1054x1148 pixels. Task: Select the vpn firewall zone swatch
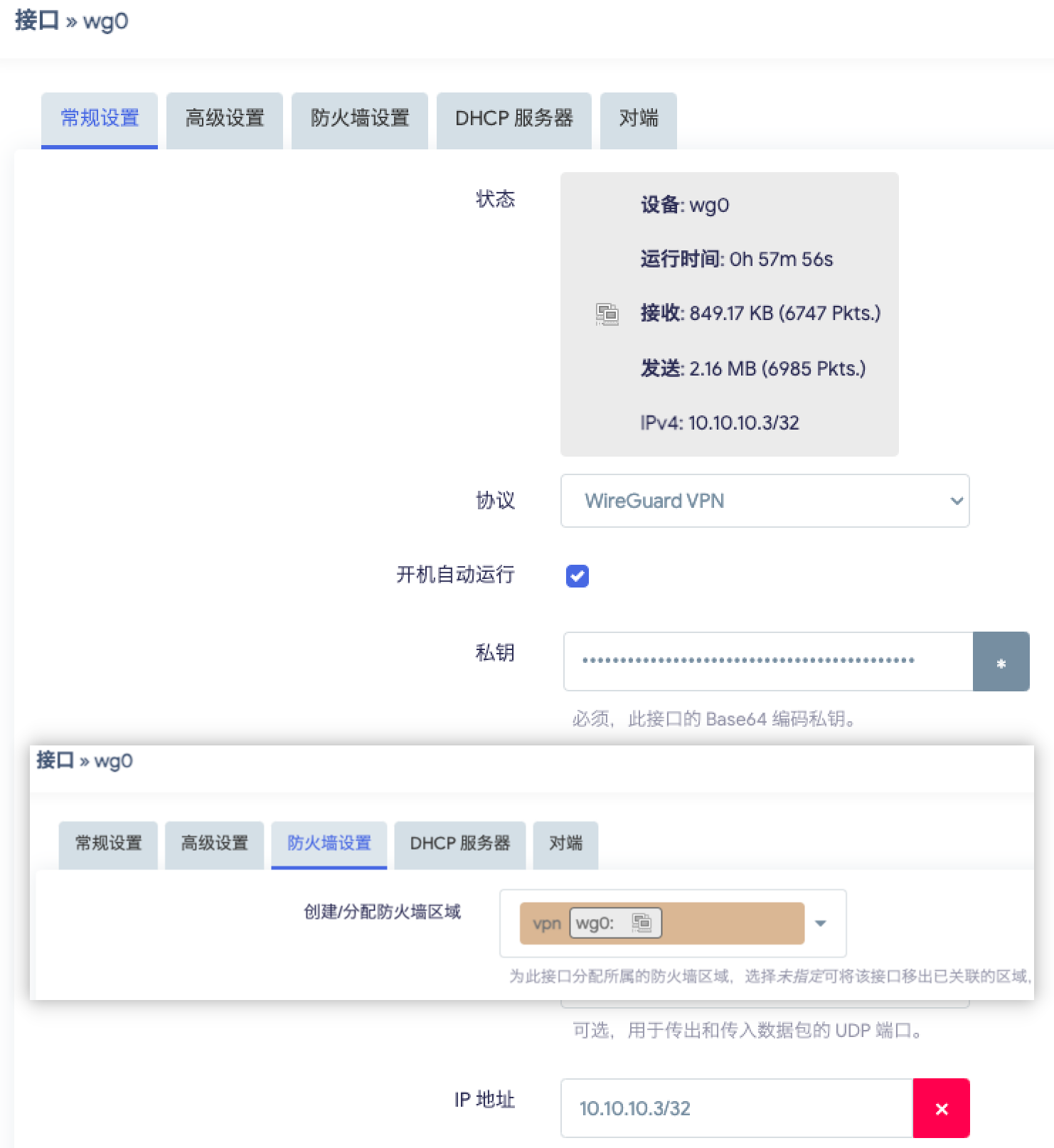[x=546, y=923]
